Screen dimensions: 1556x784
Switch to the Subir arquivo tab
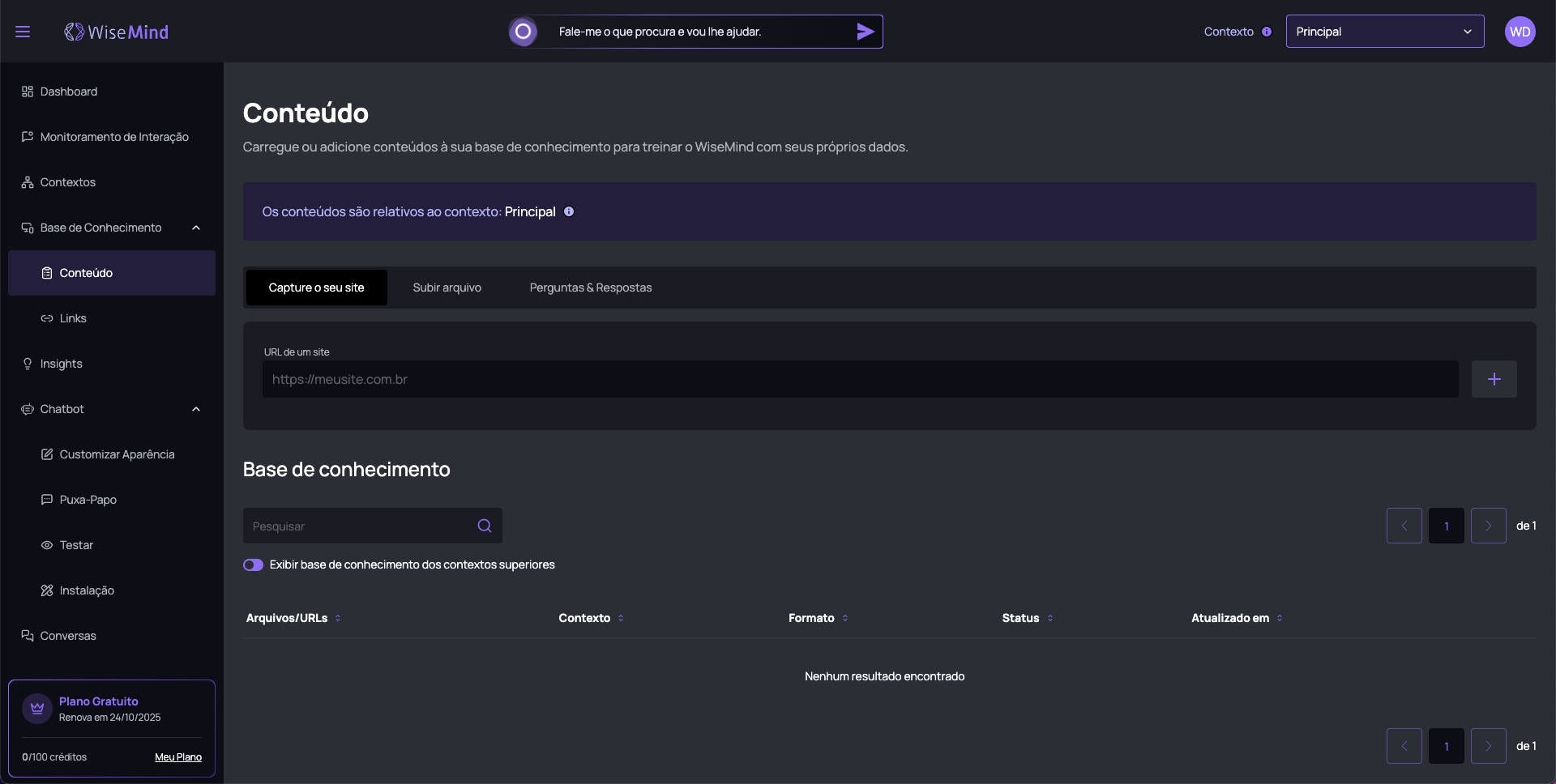[447, 288]
